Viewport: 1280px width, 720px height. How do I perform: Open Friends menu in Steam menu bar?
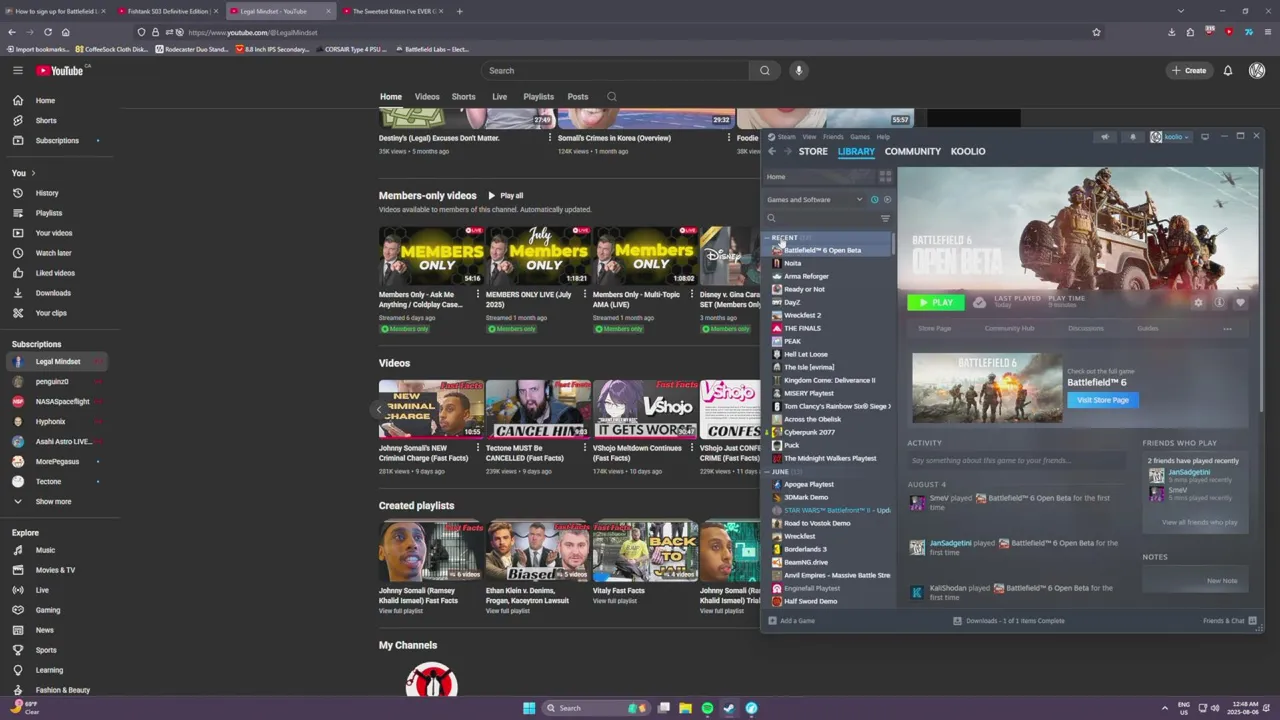click(833, 137)
